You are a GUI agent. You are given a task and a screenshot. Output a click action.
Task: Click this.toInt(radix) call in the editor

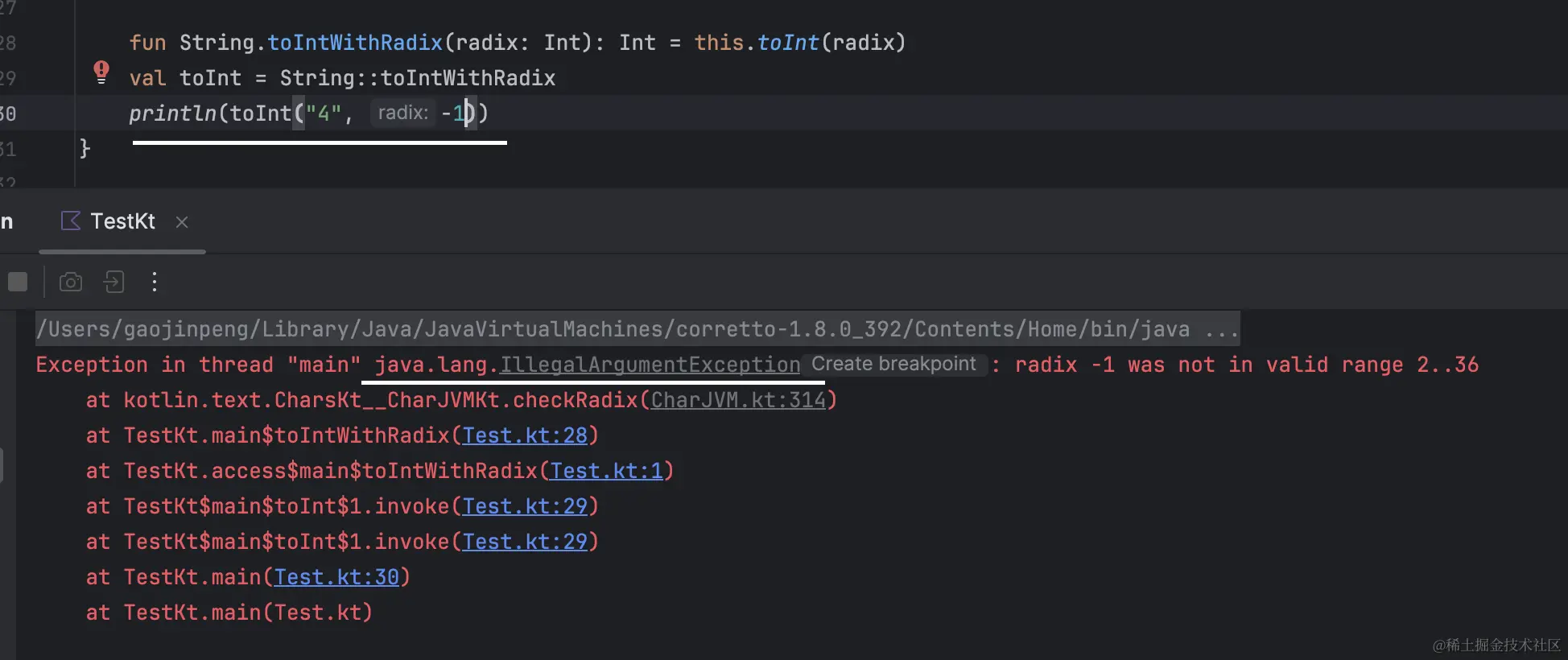[800, 43]
